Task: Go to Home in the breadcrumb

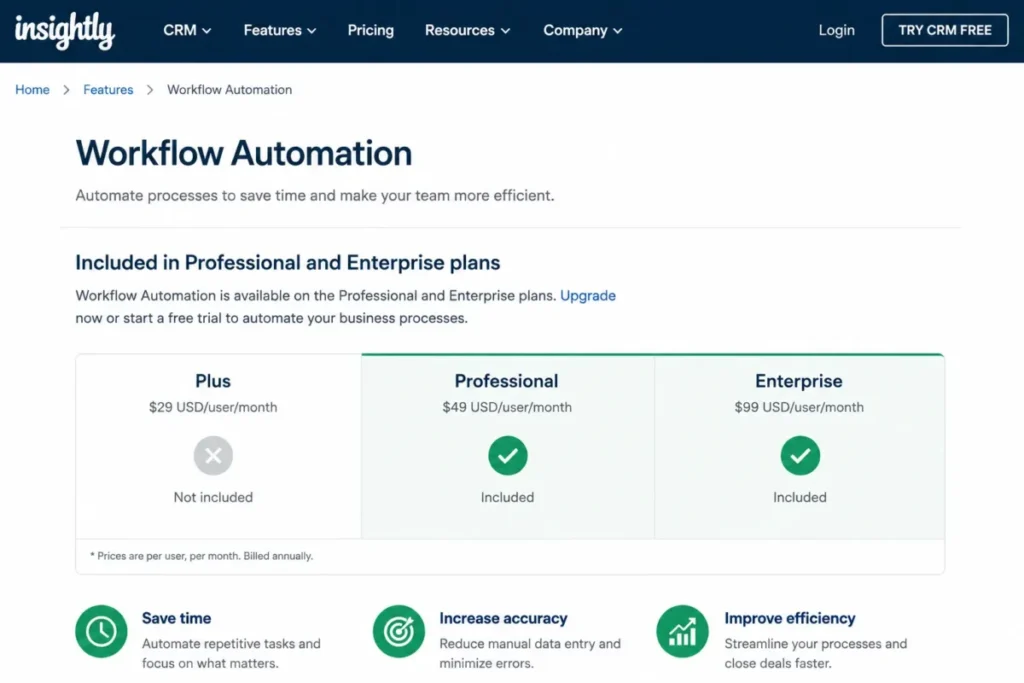Action: point(32,89)
